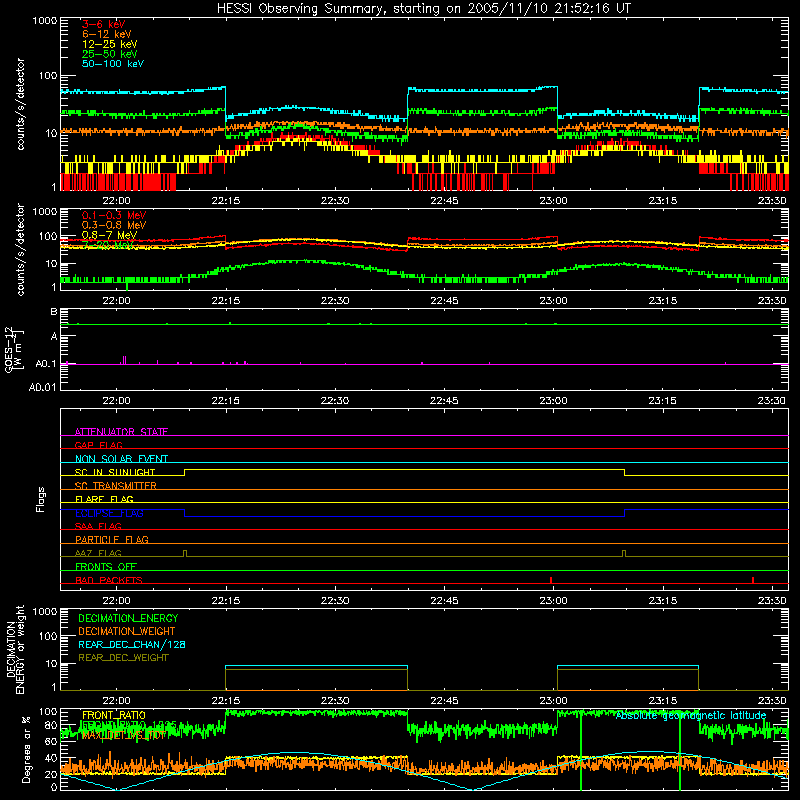Select the SAA_FLAG label
Screen dimensions: 800x800
98,526
